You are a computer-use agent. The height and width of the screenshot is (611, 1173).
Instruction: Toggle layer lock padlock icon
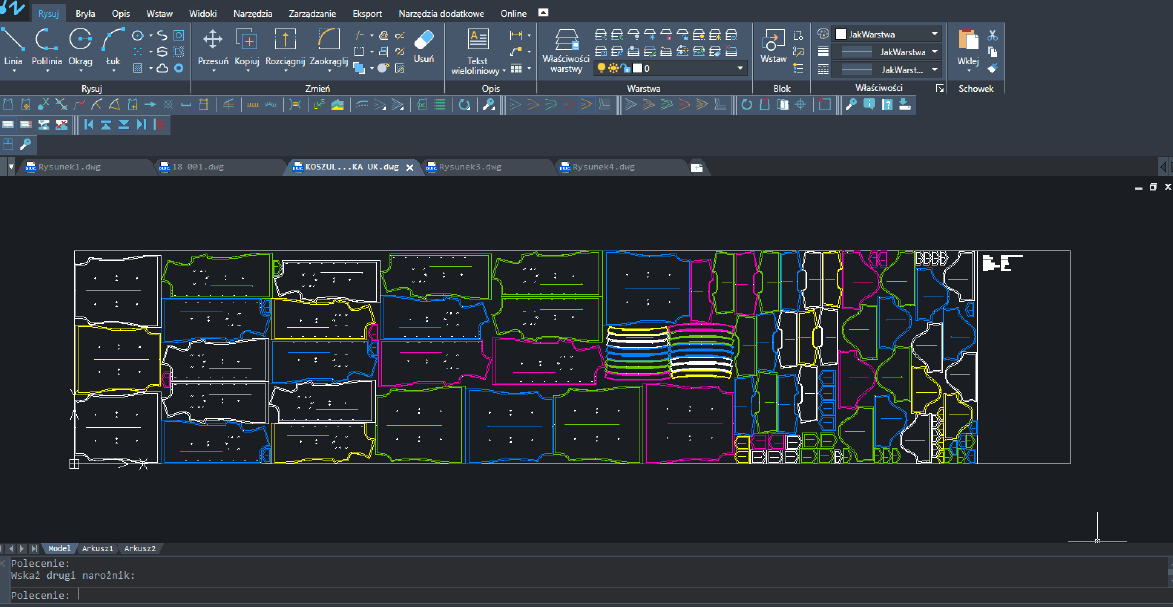pyautogui.click(x=625, y=68)
